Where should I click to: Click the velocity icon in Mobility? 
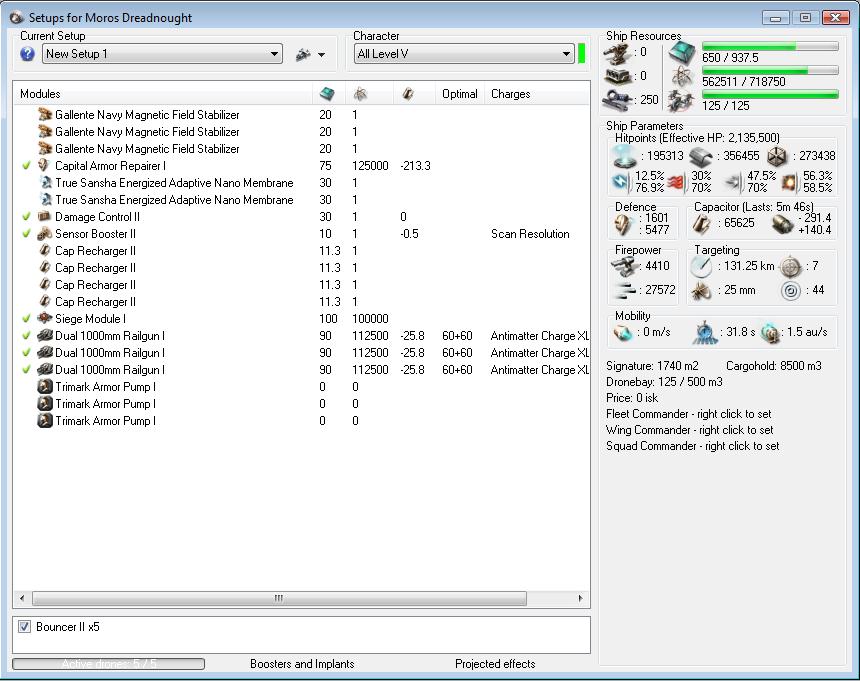[623, 333]
